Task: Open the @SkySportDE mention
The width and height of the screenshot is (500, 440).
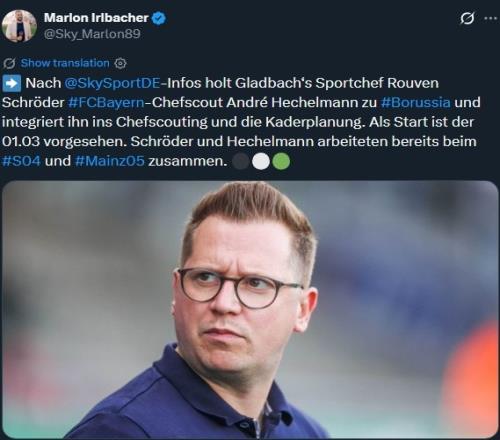Action: tap(112, 83)
